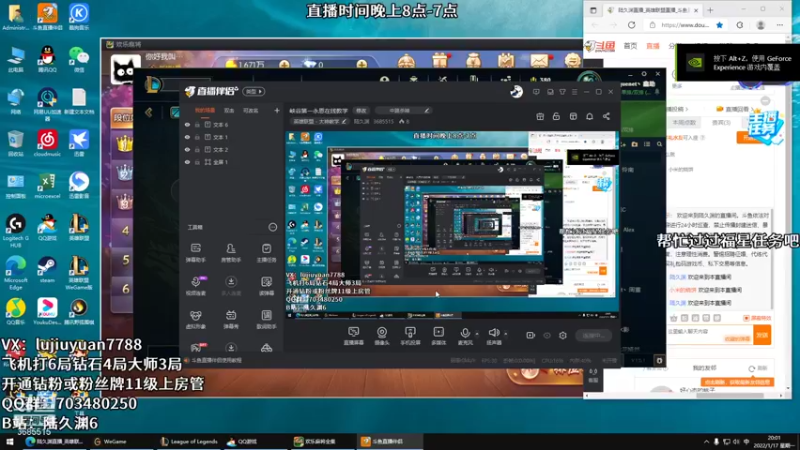This screenshot has height=450, width=800.
Task: Click the 扬声器 speaker icon
Action: 493,333
